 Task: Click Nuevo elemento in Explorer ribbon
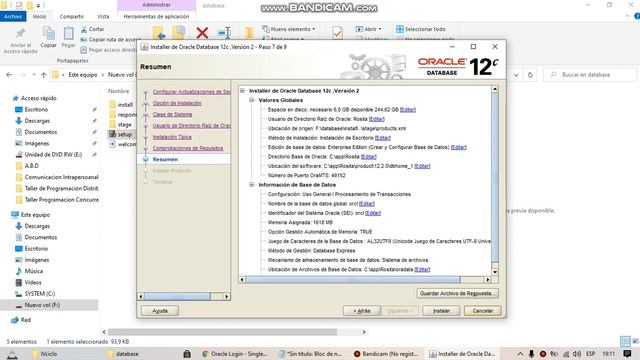pyautogui.click(x=289, y=29)
